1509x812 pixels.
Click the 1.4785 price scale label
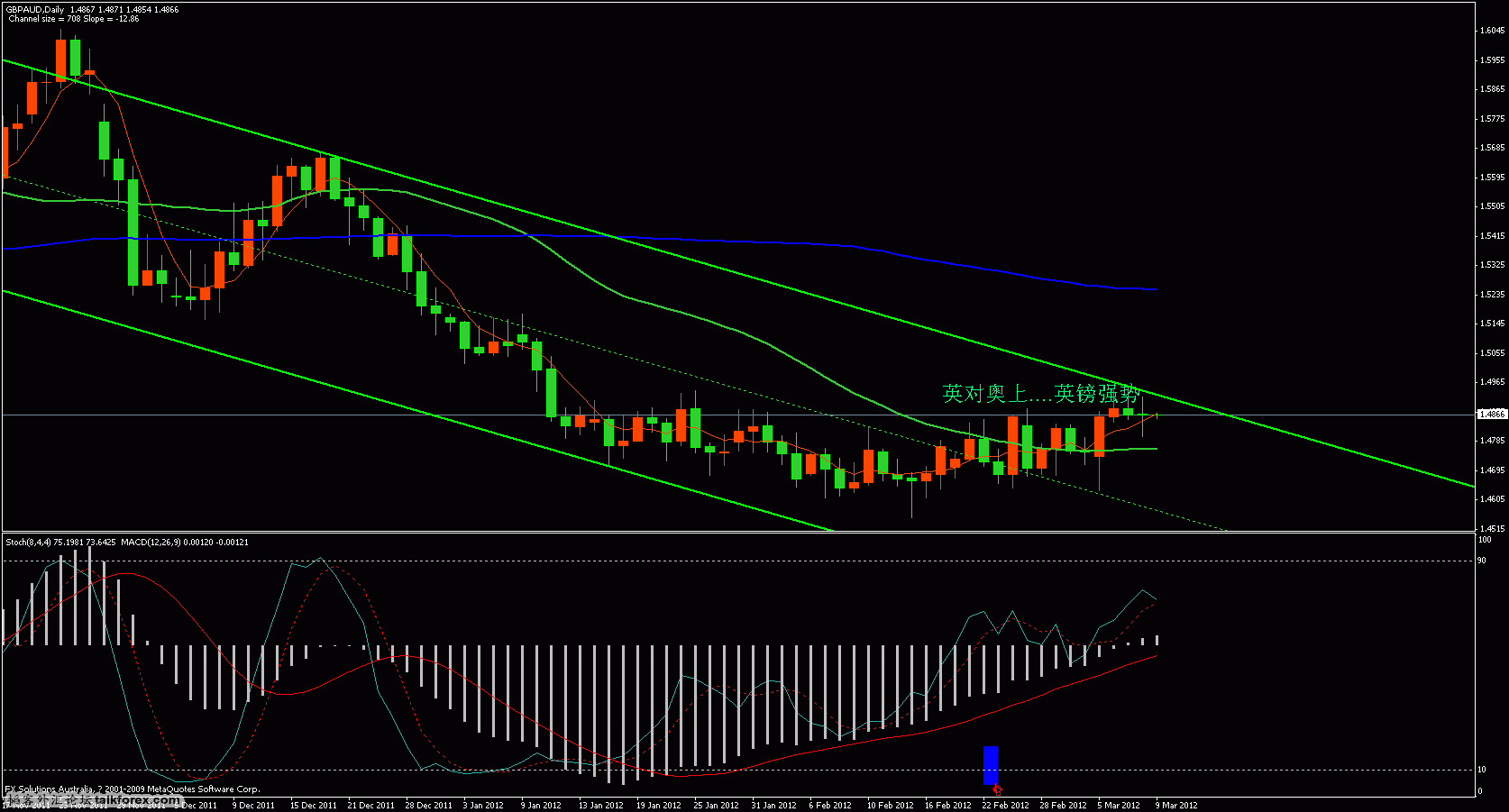1492,441
